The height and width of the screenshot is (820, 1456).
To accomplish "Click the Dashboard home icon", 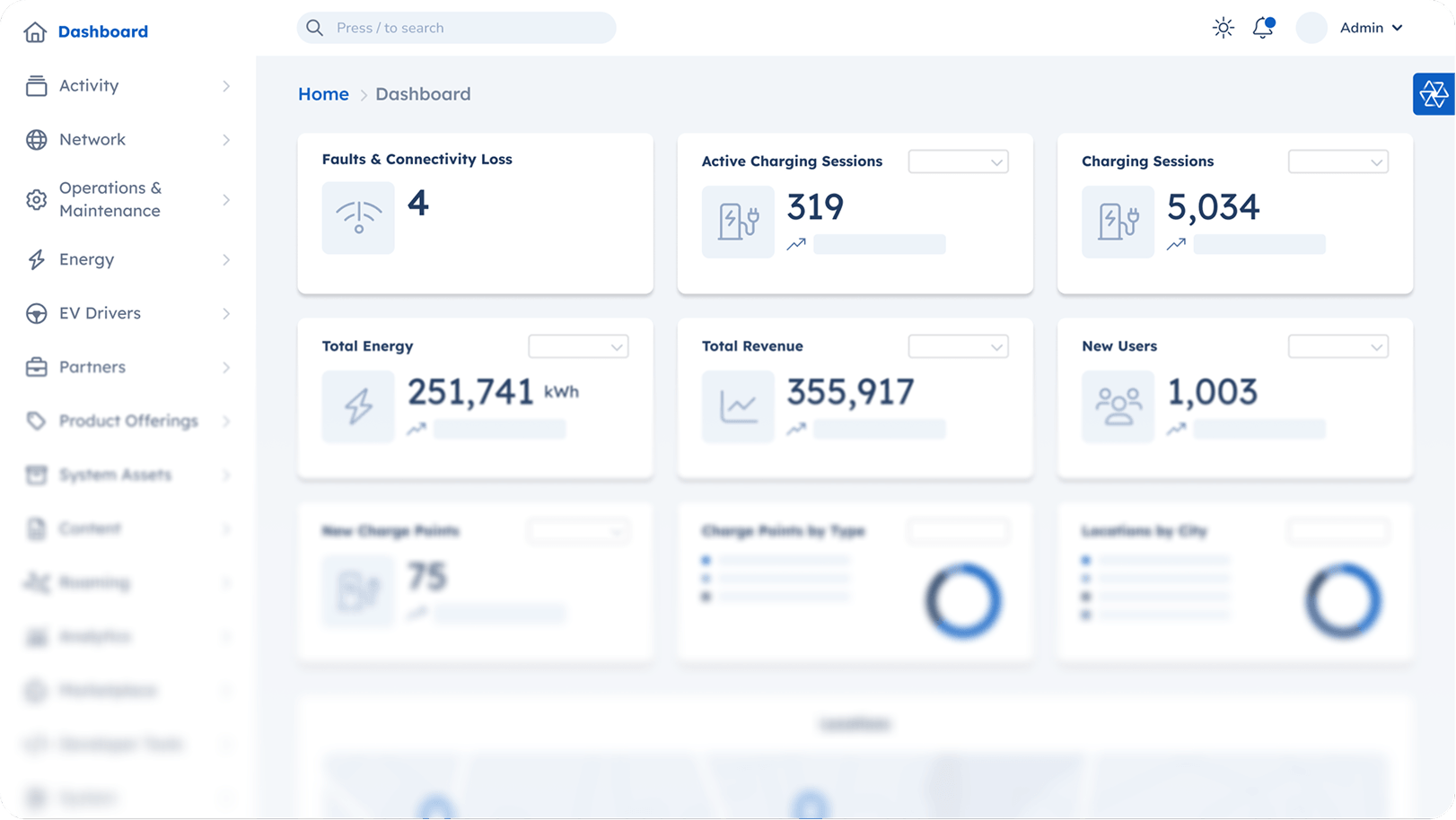I will pyautogui.click(x=35, y=32).
